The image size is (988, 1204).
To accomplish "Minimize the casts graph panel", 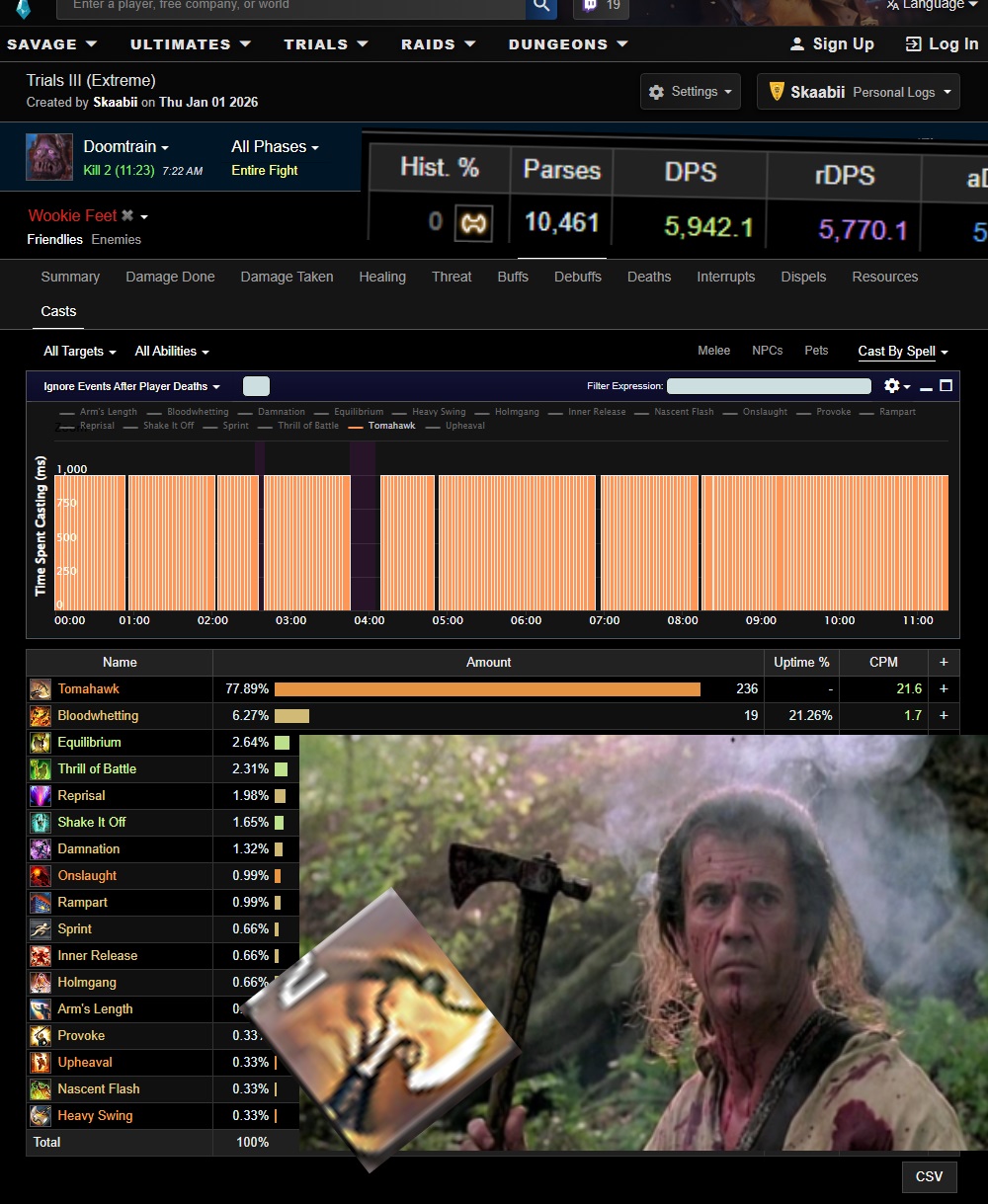I will coord(926,387).
